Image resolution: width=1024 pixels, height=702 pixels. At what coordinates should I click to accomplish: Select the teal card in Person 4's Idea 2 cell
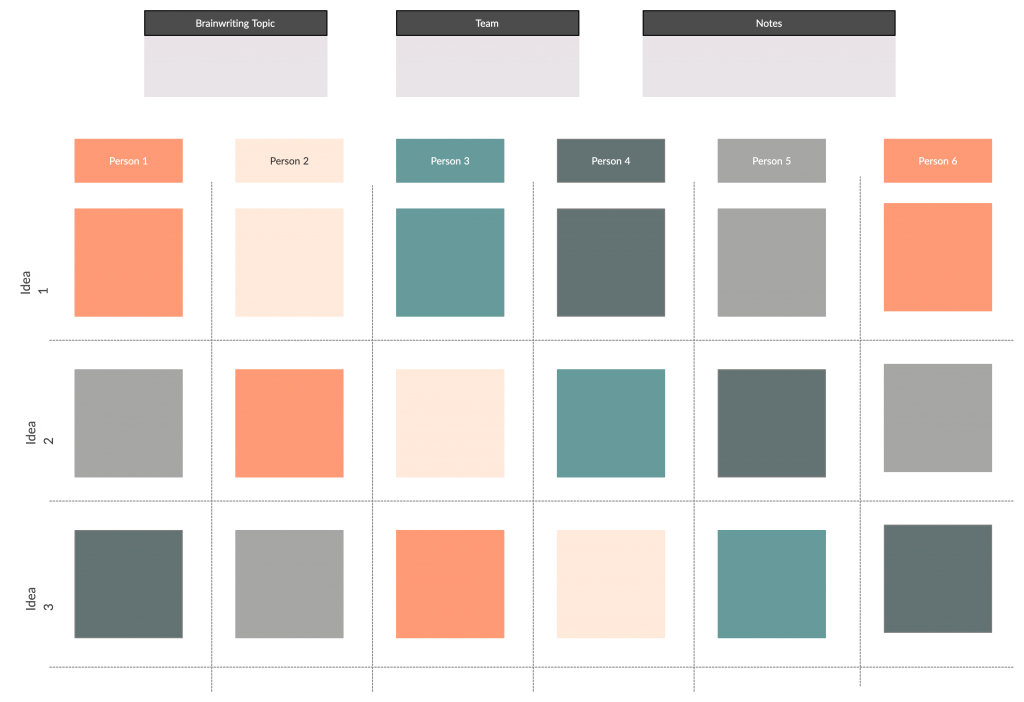coord(611,423)
